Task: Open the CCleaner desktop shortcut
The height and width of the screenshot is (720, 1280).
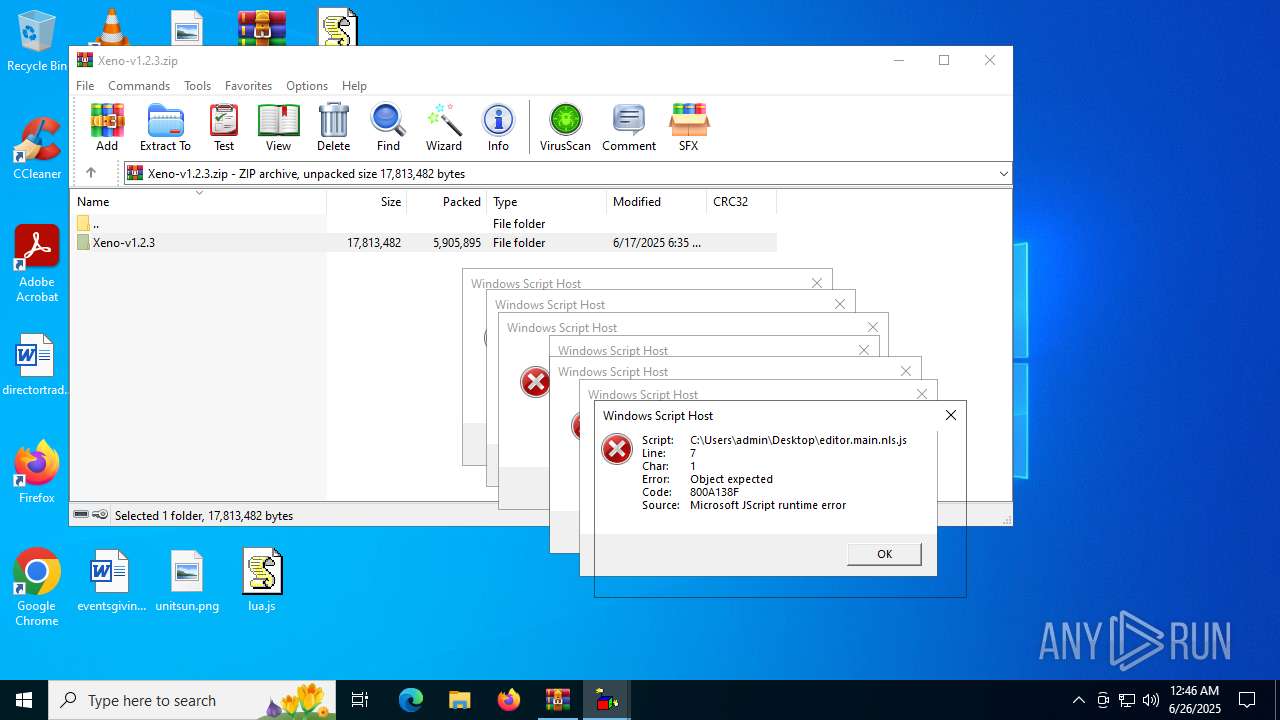Action: pos(37,149)
